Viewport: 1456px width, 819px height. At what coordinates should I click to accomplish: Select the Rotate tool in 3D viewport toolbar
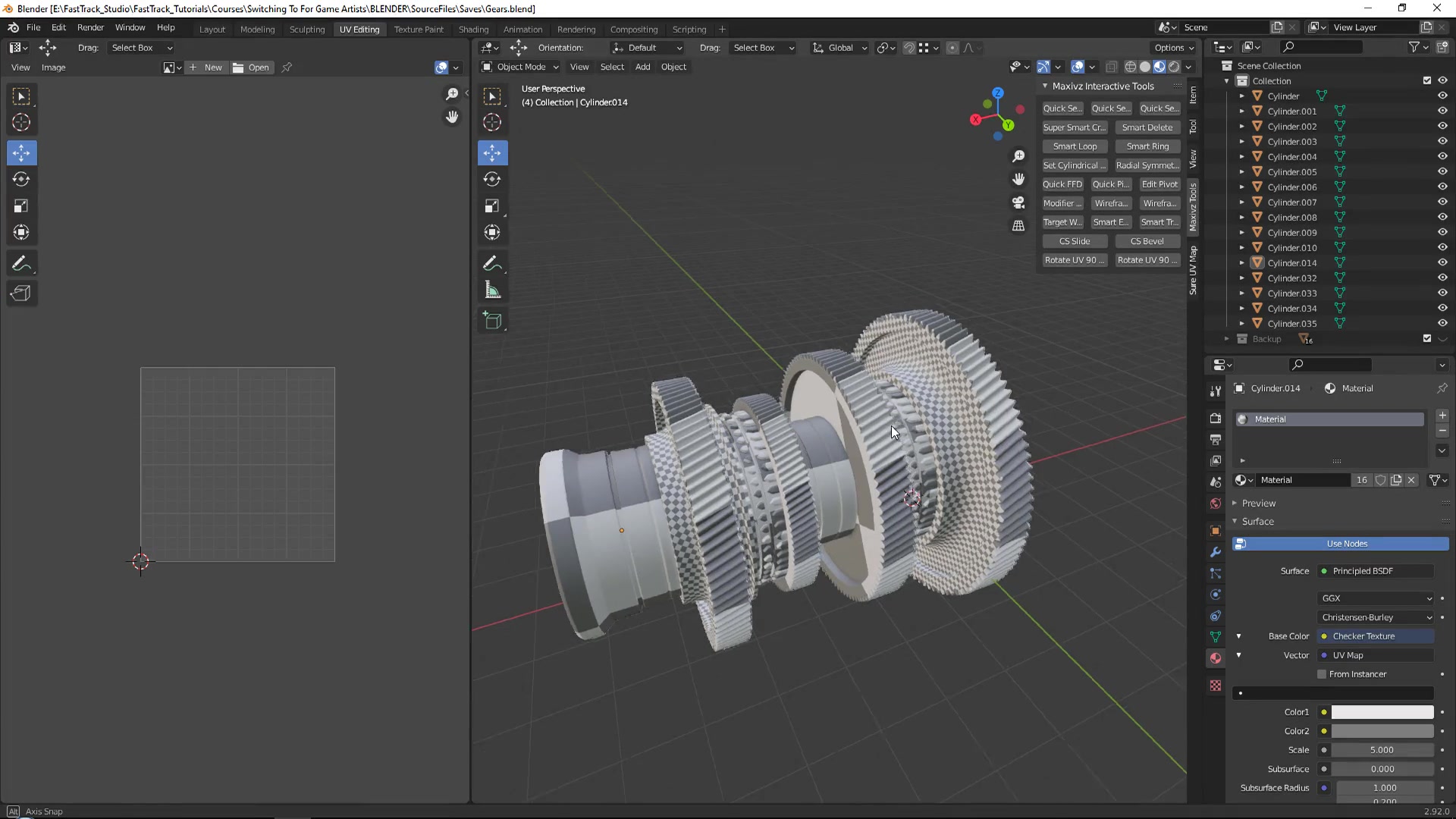tap(492, 180)
